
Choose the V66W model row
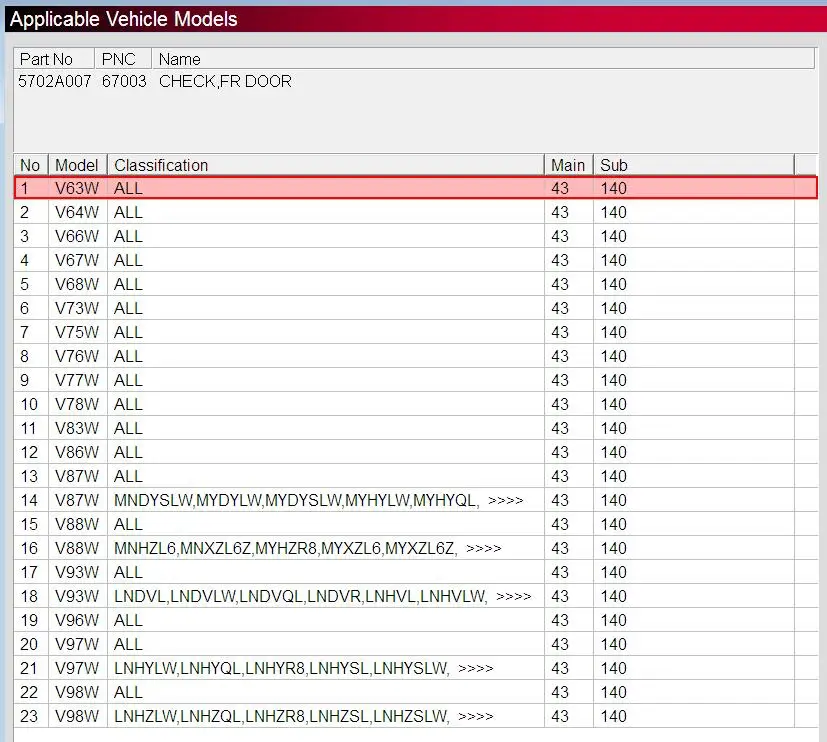point(416,236)
